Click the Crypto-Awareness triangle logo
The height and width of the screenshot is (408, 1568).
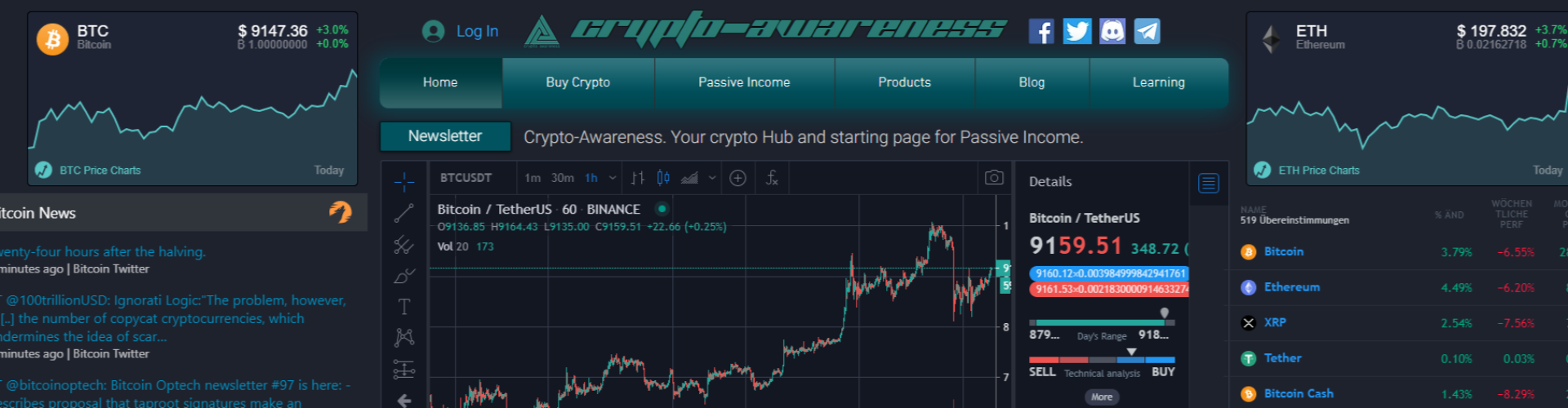(541, 32)
